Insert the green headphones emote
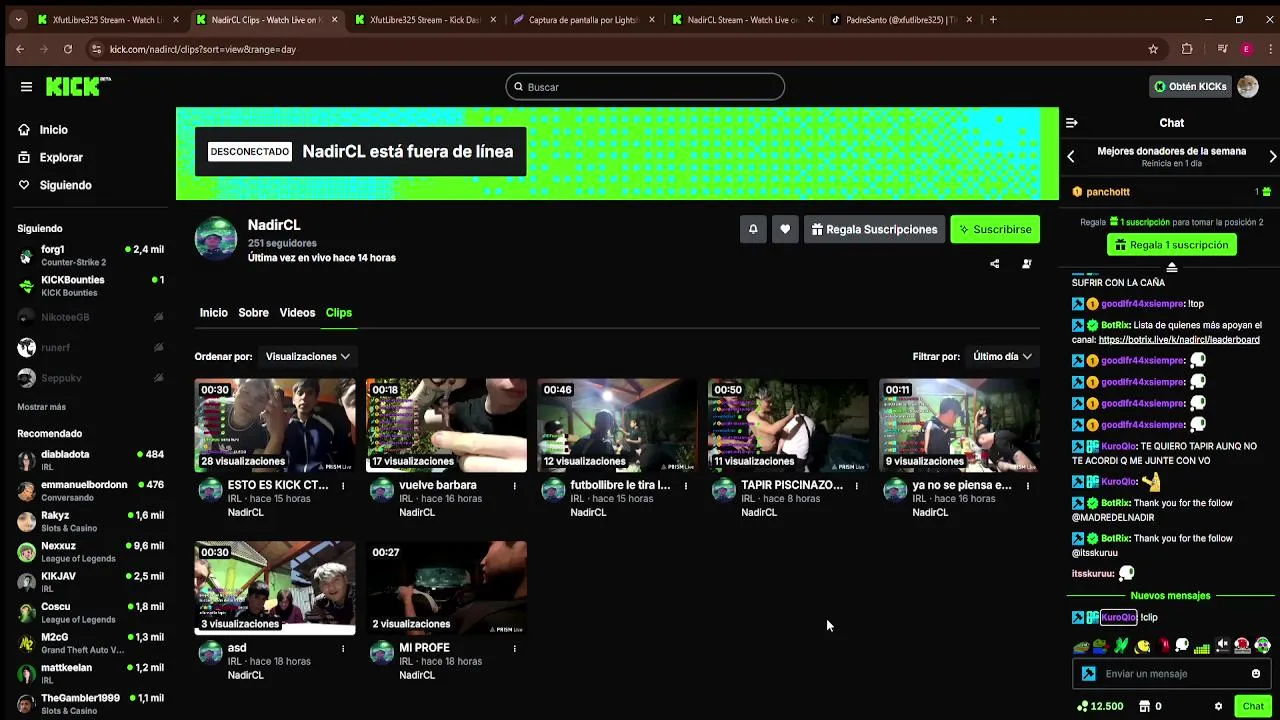 [x=1263, y=646]
